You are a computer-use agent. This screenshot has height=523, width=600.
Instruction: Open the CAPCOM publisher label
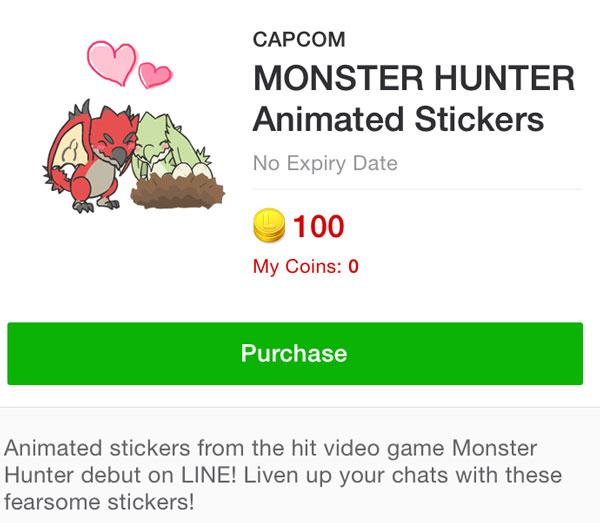[299, 42]
